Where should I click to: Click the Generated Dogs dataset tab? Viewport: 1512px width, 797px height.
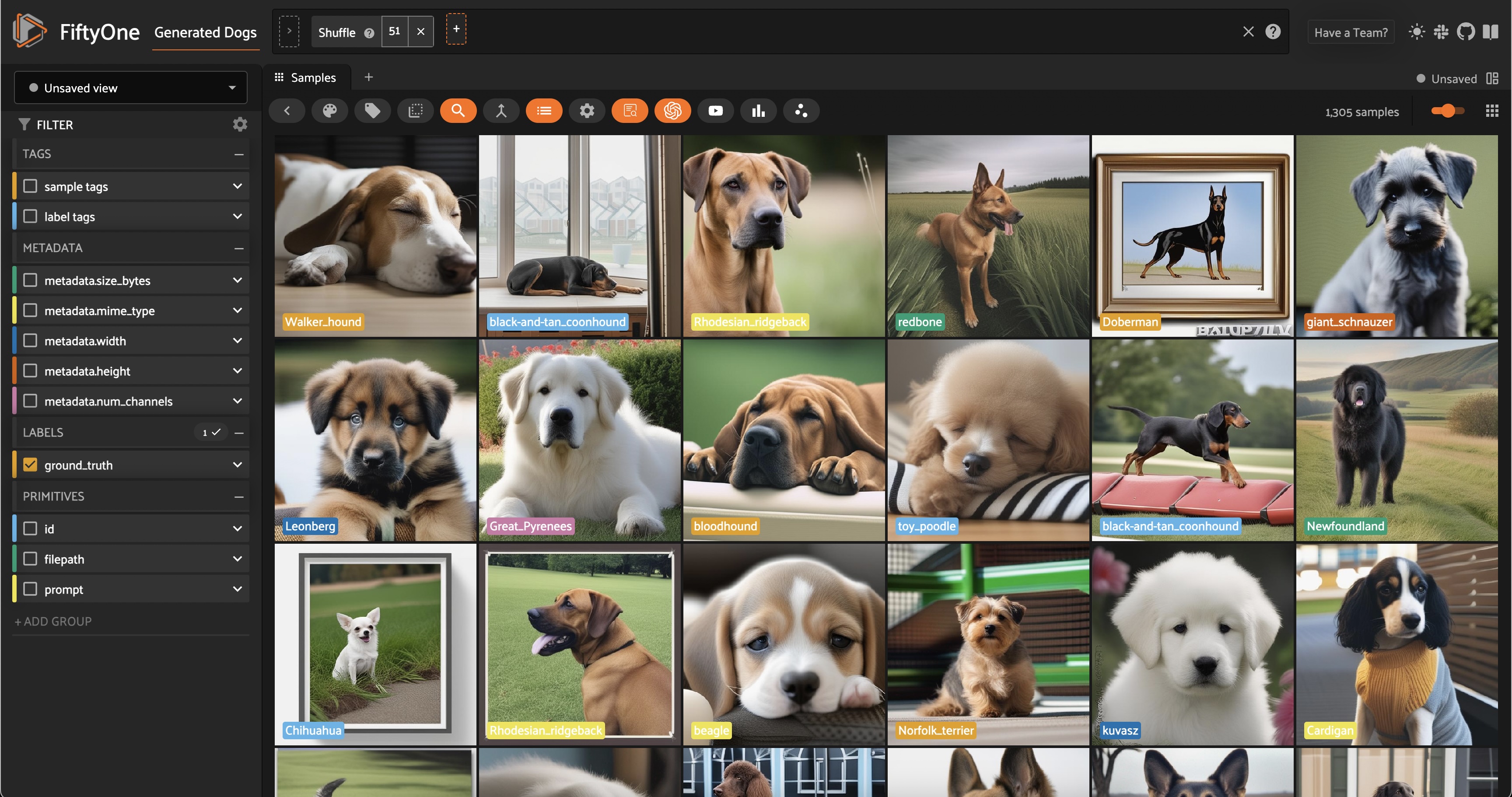(x=206, y=32)
